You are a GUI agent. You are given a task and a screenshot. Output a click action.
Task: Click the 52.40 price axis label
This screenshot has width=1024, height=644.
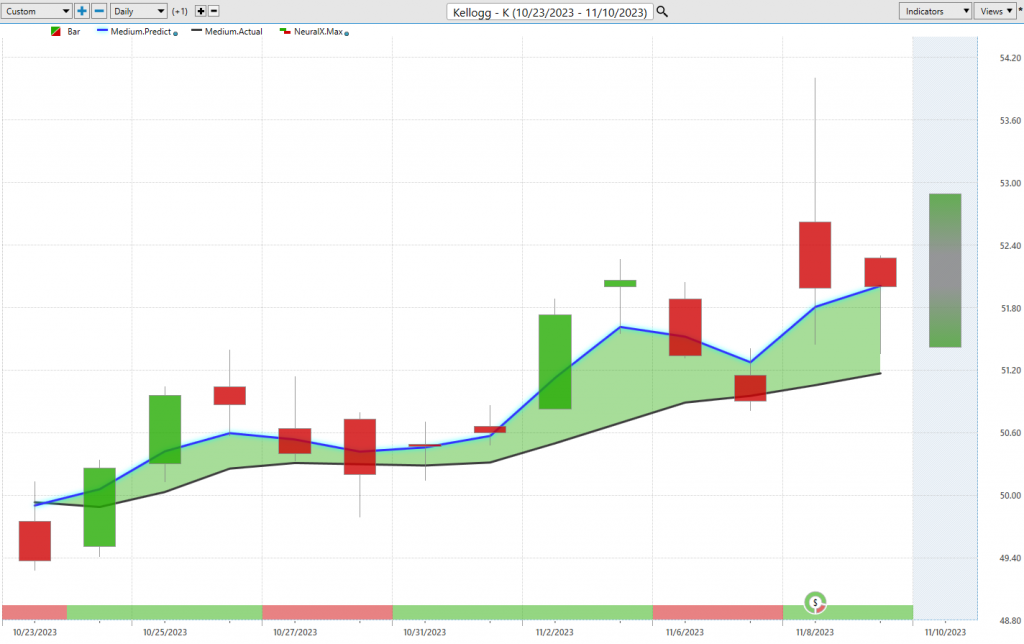pos(1010,246)
